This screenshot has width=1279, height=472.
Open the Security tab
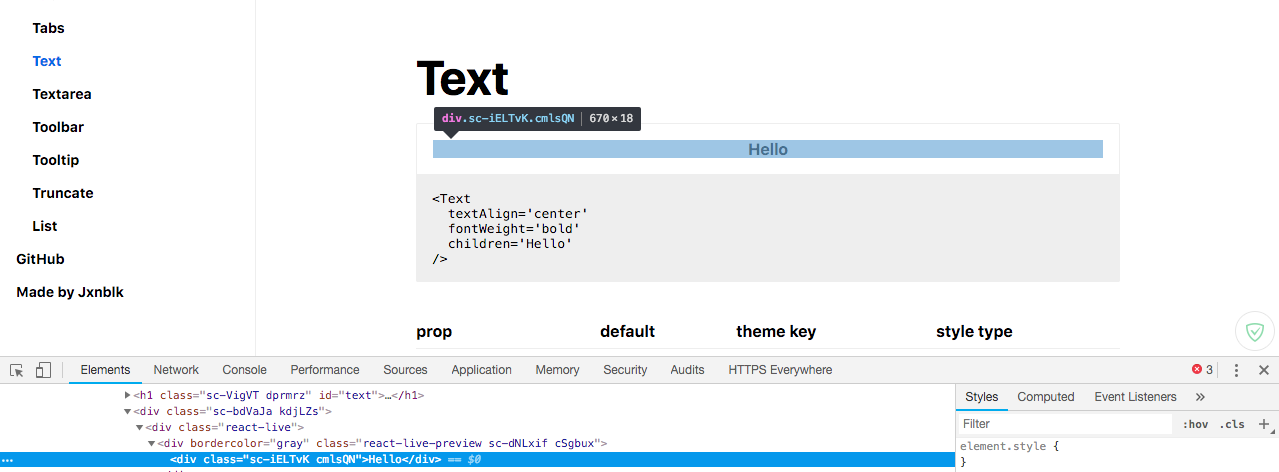point(625,370)
